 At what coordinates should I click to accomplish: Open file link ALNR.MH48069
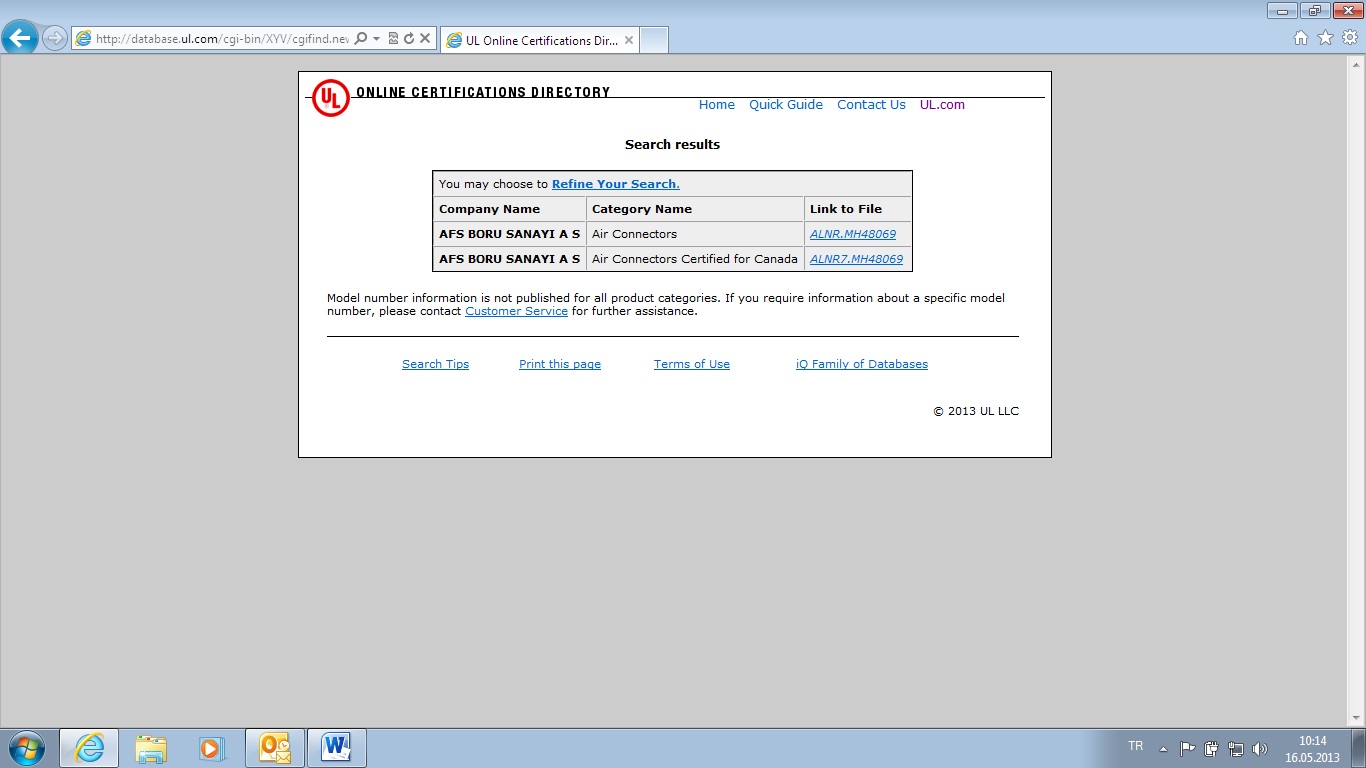click(x=853, y=234)
